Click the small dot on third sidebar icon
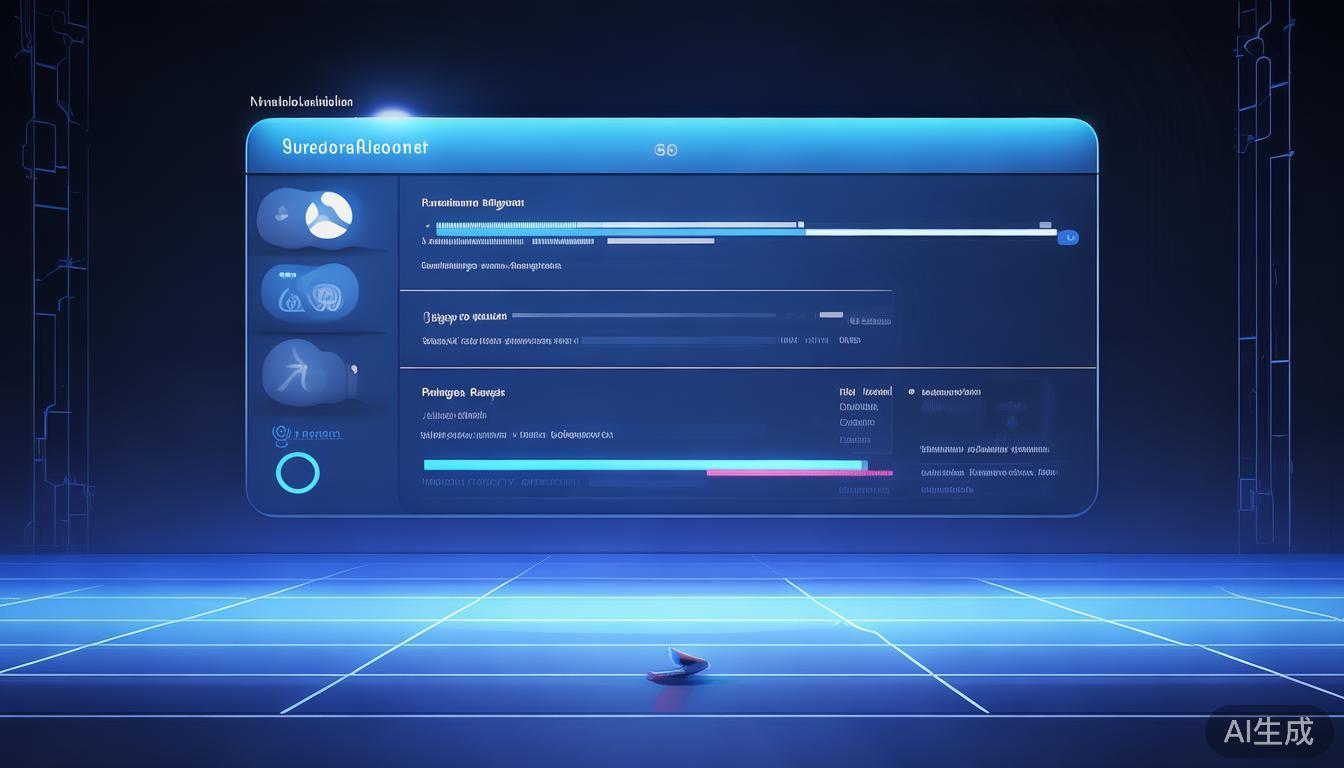 point(353,371)
